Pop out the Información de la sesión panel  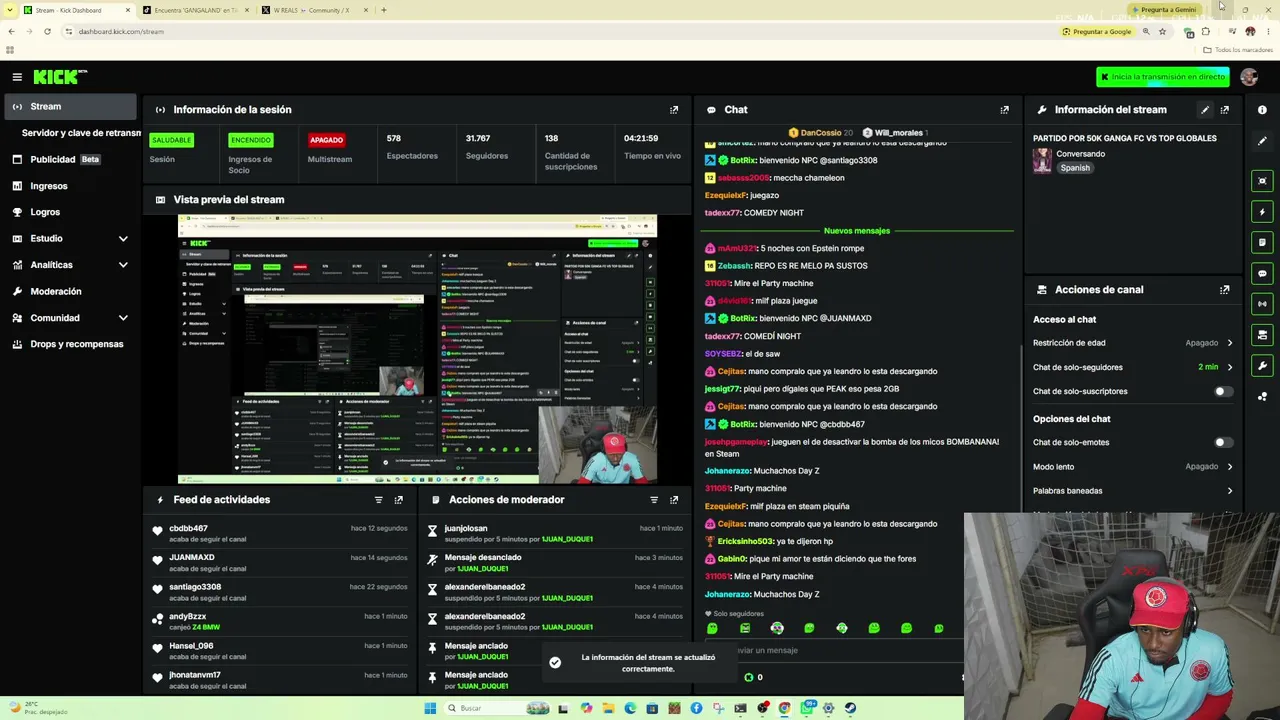tap(674, 110)
